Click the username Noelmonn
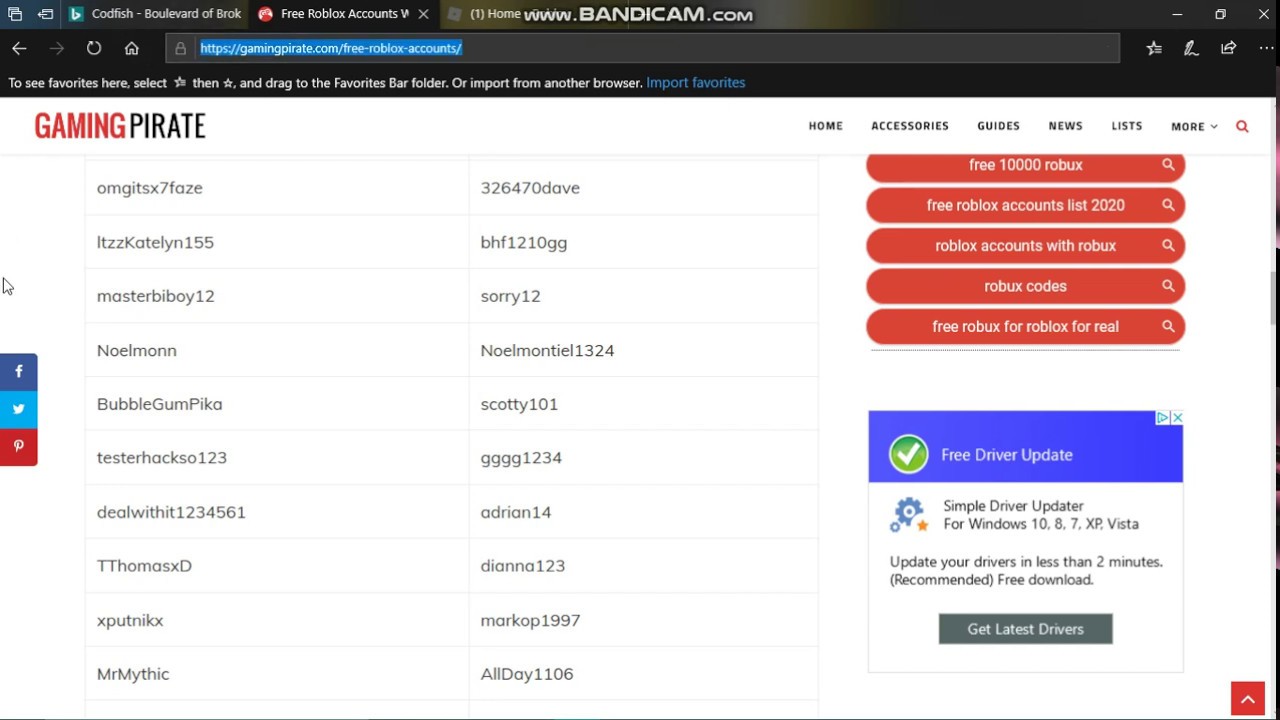 click(x=137, y=350)
